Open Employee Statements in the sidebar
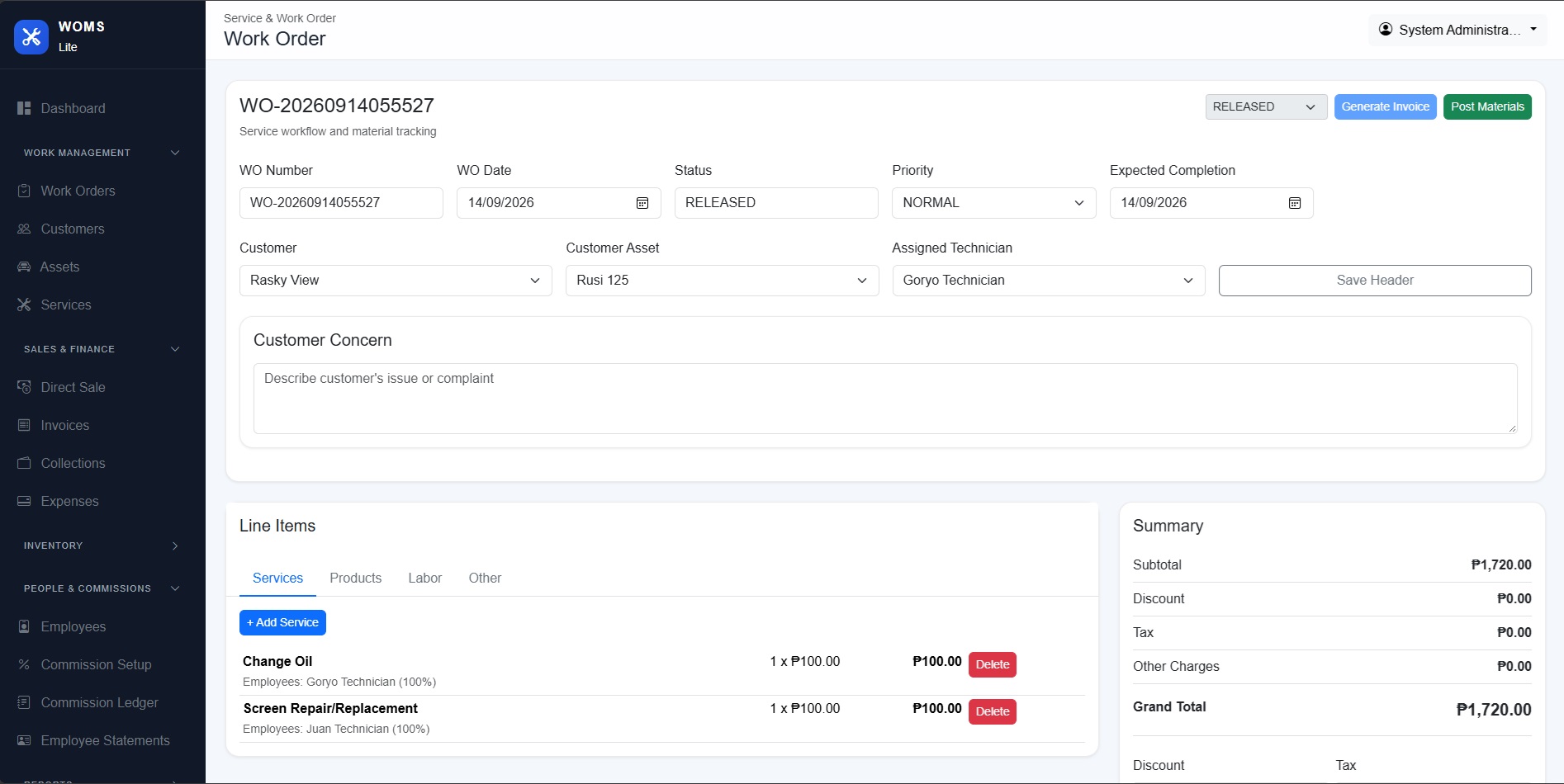The width and height of the screenshot is (1564, 784). coord(106,740)
